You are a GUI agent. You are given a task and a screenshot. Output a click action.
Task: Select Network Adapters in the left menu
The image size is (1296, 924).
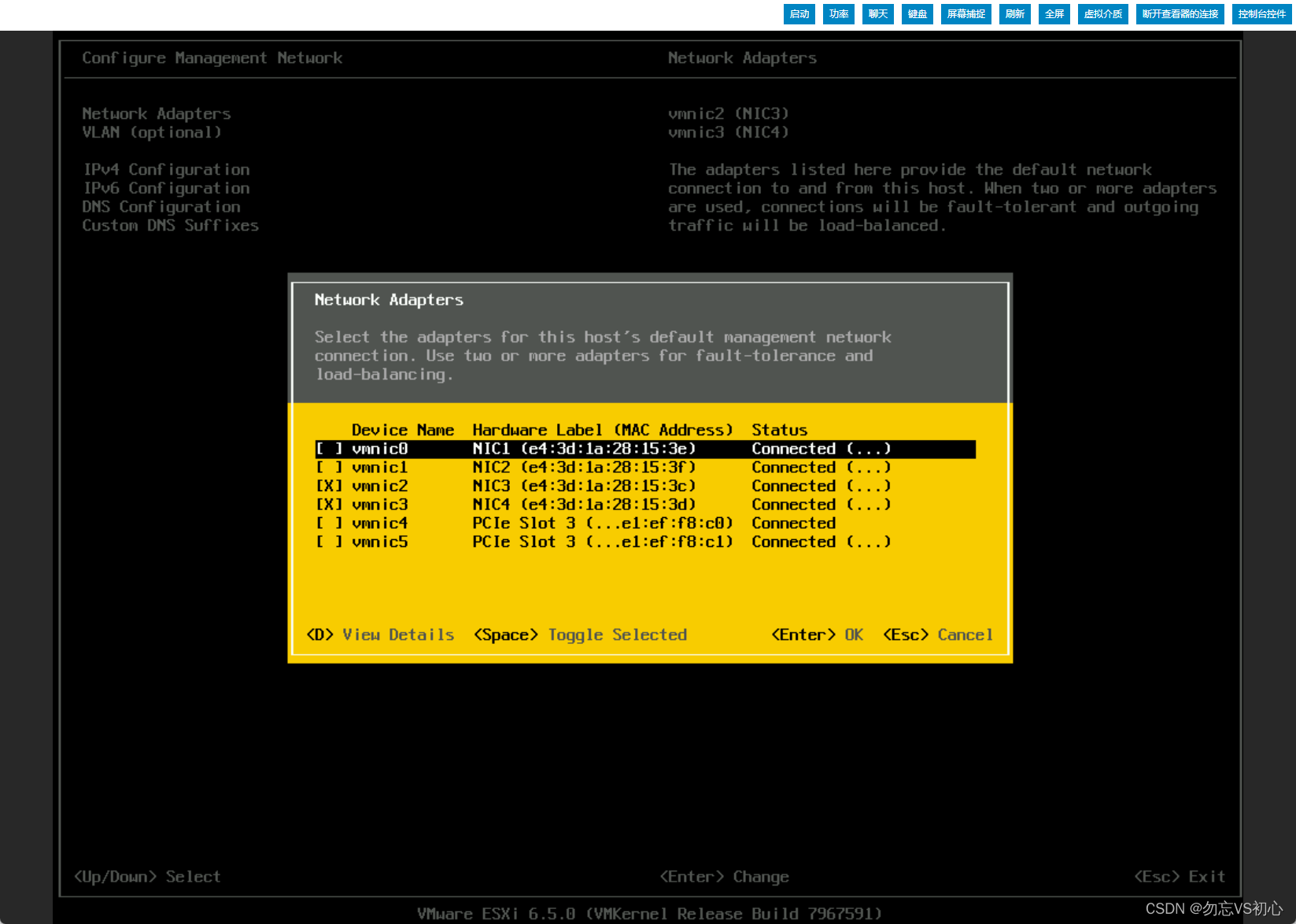pyautogui.click(x=157, y=114)
